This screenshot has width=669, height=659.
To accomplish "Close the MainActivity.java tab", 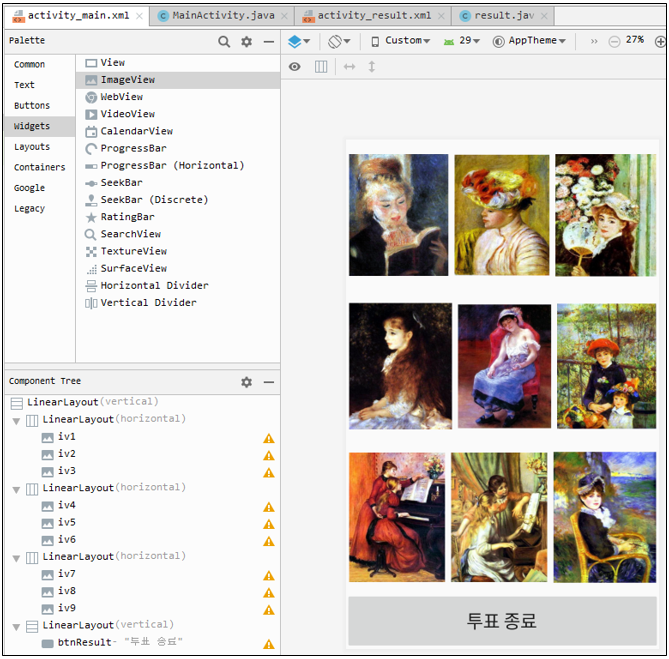I will click(285, 16).
